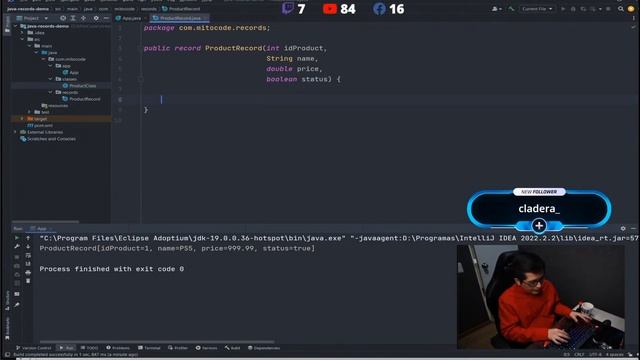Screen dimensions: 640x360
Task: Click the Print icon in Run console
Action: pyautogui.click(x=28, y=273)
